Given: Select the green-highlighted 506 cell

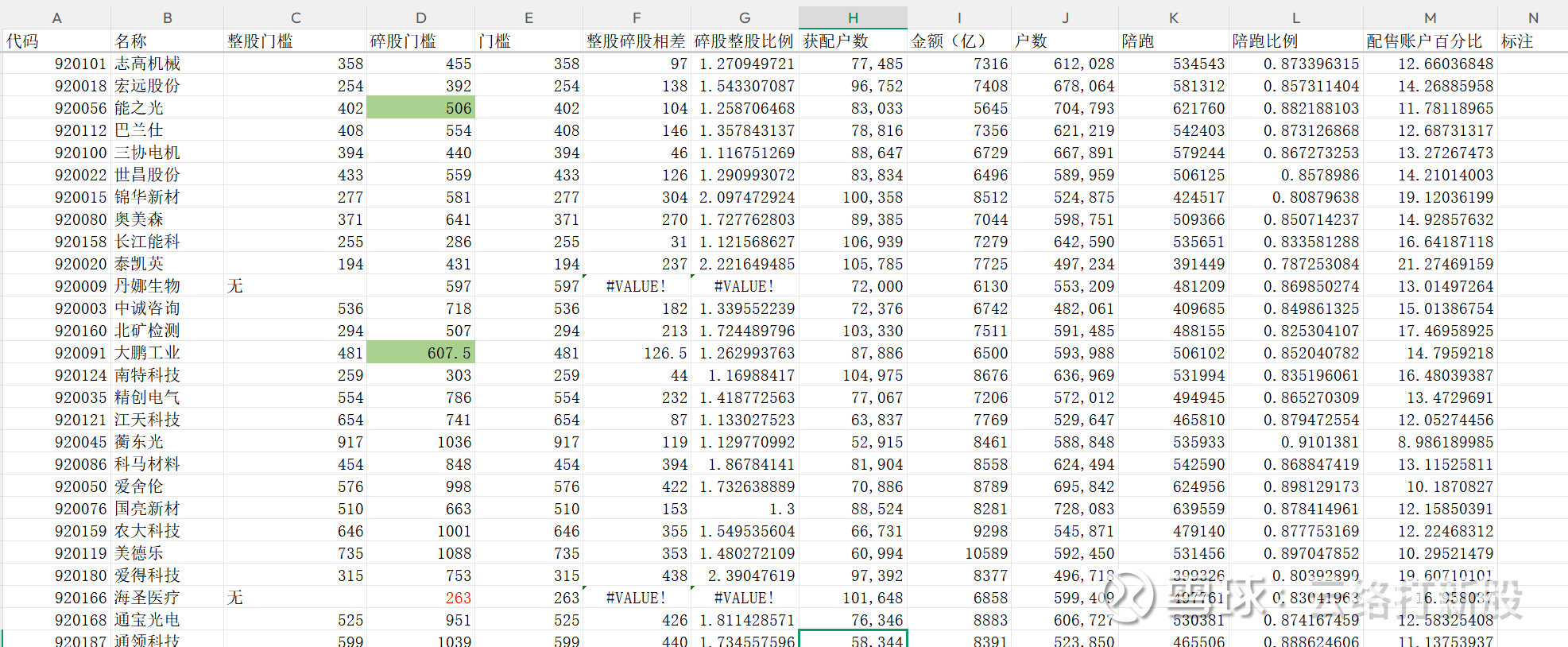Looking at the screenshot, I should point(420,108).
